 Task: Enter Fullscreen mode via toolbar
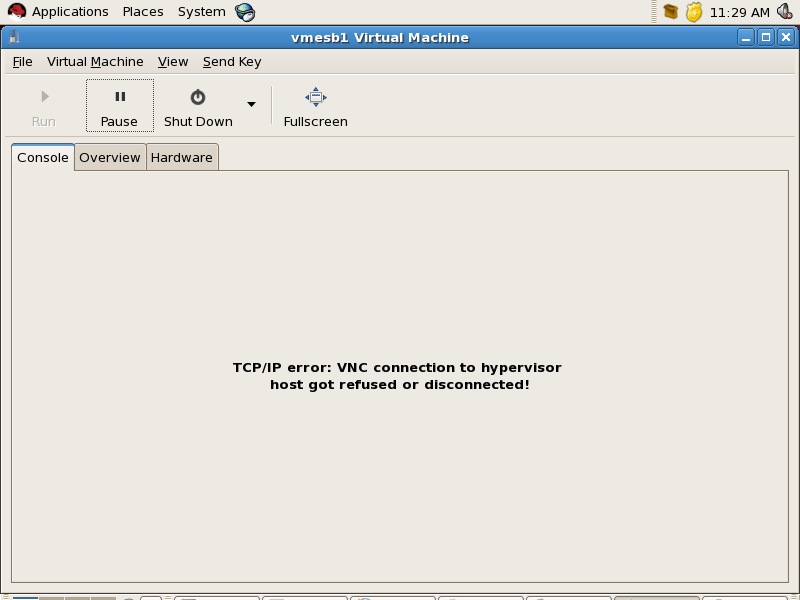(315, 106)
